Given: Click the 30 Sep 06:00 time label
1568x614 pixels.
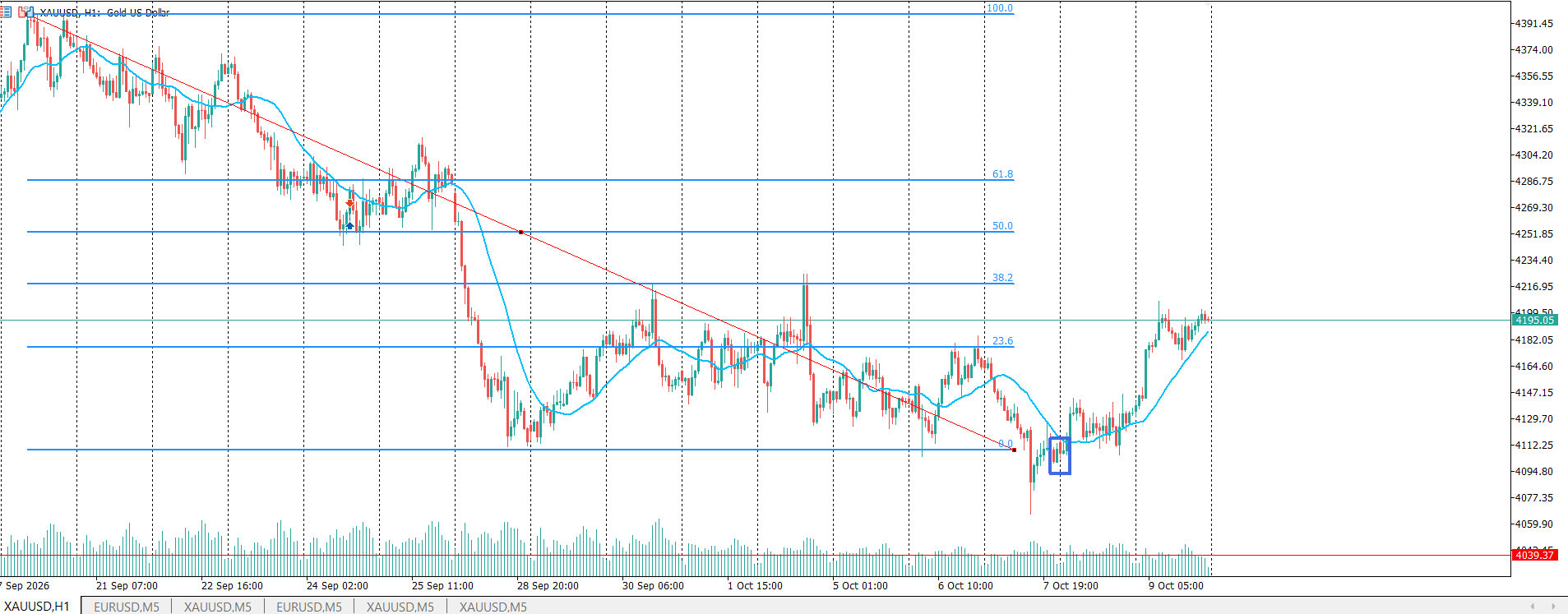Looking at the screenshot, I should point(653,586).
